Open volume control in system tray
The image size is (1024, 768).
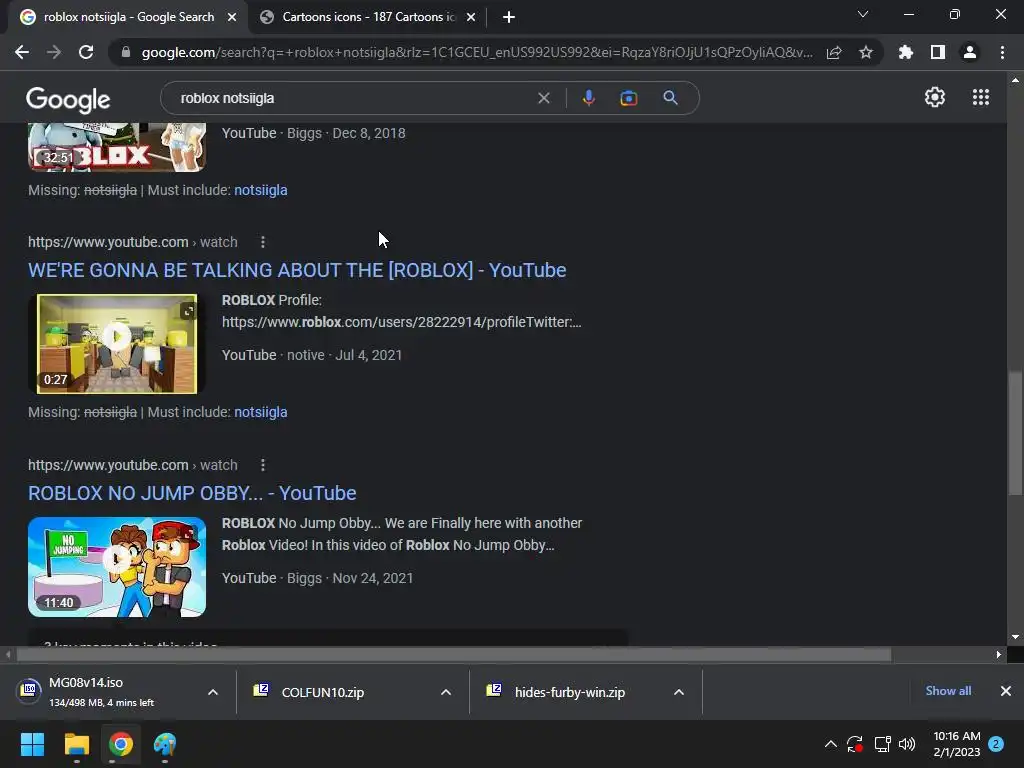(x=907, y=744)
